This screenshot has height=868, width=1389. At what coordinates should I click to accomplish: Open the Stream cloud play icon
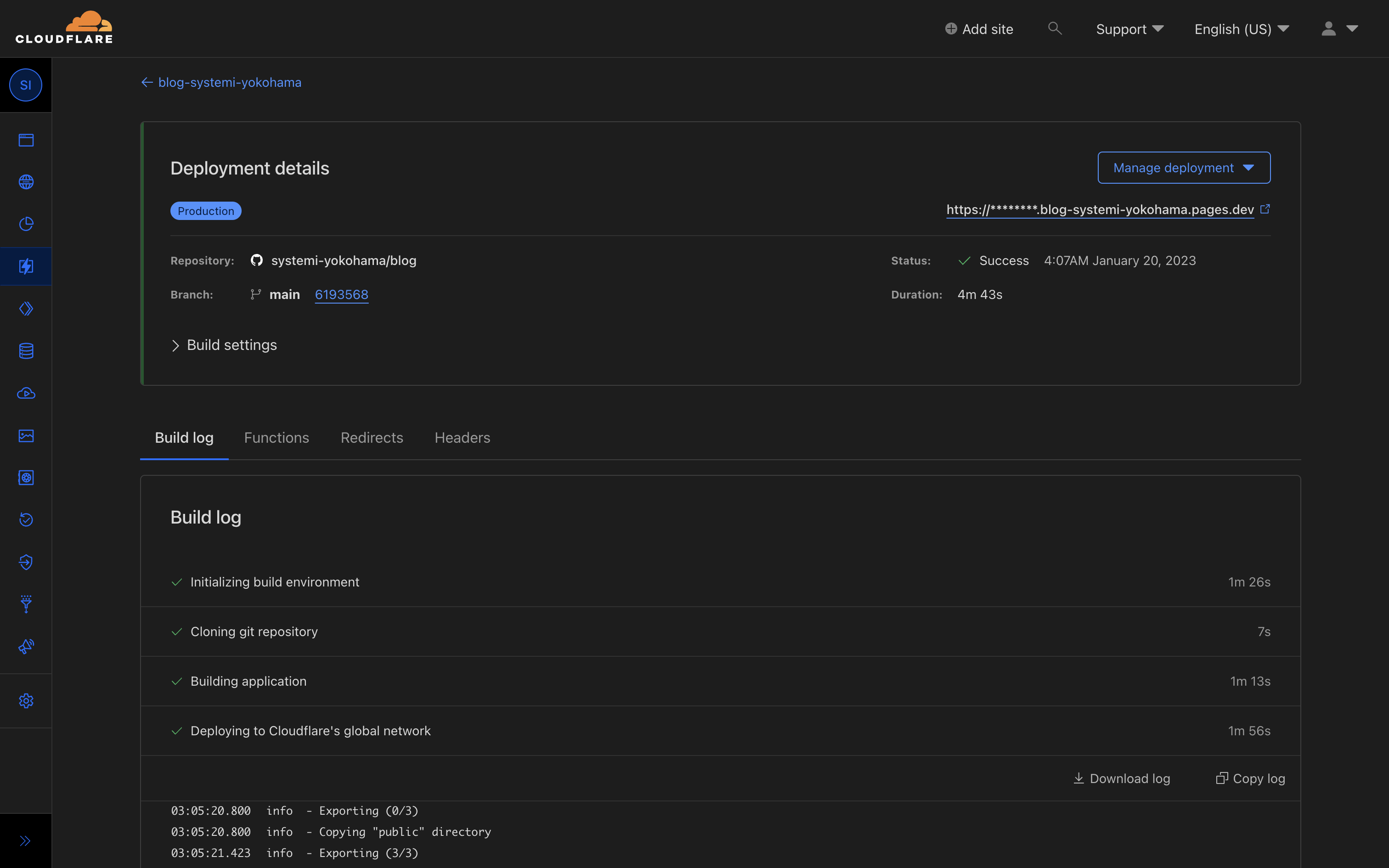26,393
